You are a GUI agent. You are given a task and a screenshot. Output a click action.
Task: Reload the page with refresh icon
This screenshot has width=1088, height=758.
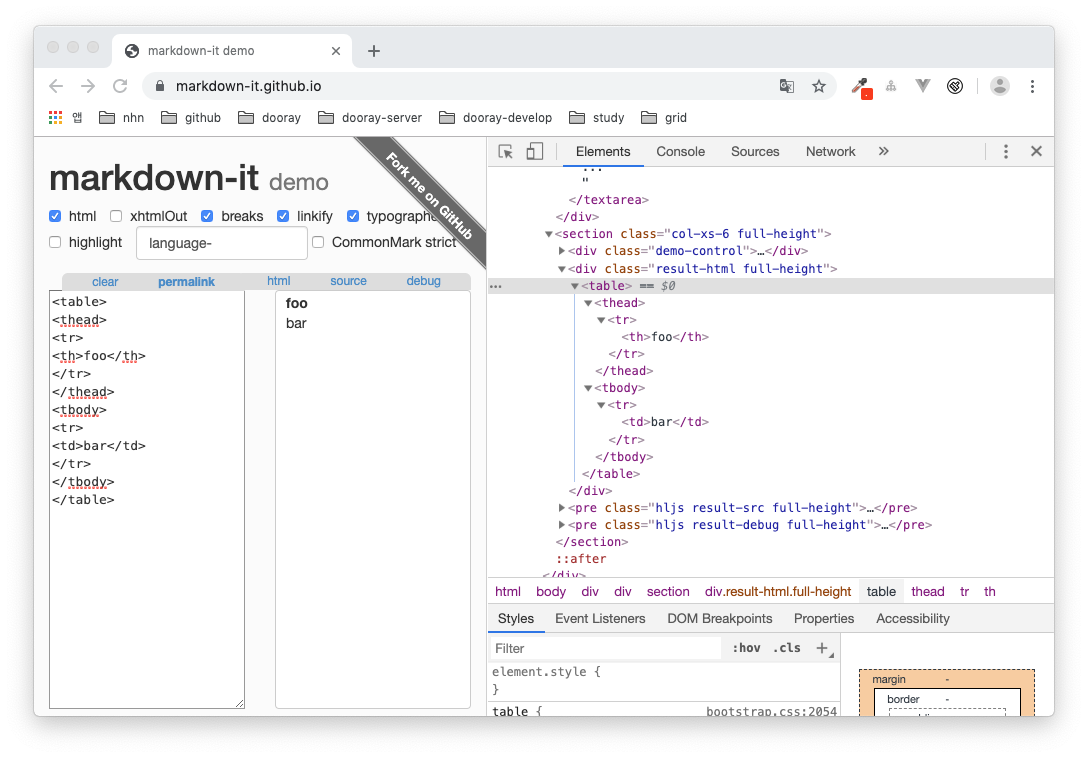pos(120,86)
